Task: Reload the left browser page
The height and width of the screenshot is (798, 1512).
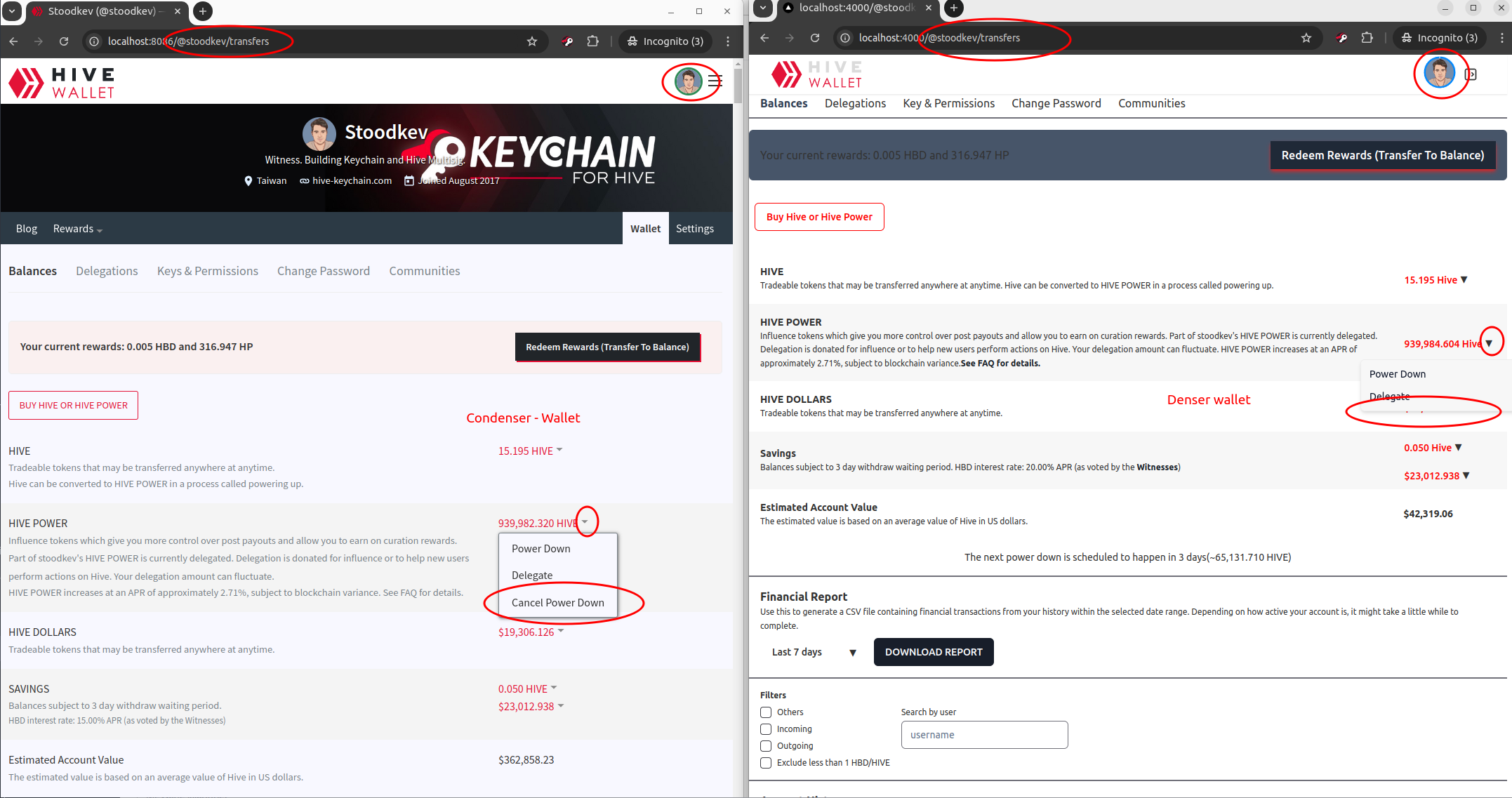Action: point(64,41)
